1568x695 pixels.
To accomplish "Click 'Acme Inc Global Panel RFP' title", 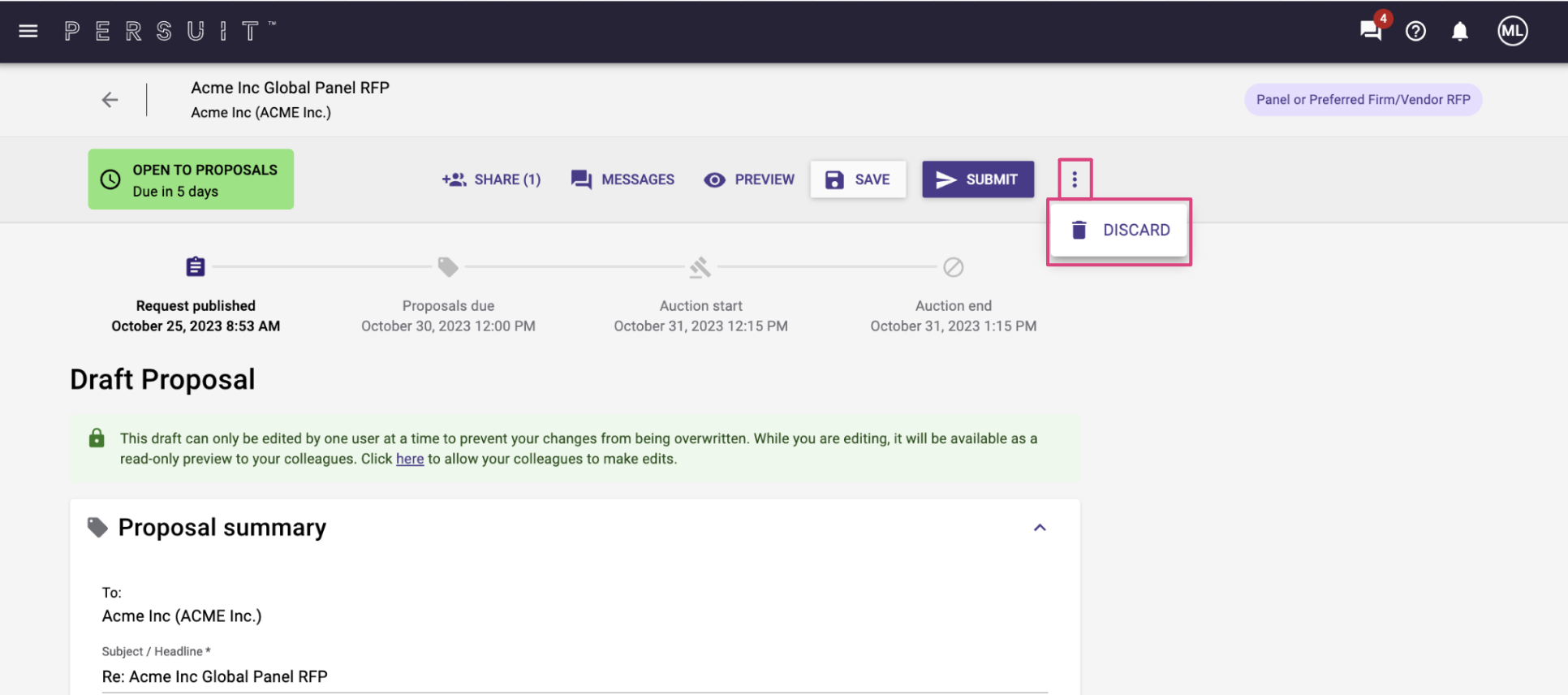I will click(x=291, y=88).
